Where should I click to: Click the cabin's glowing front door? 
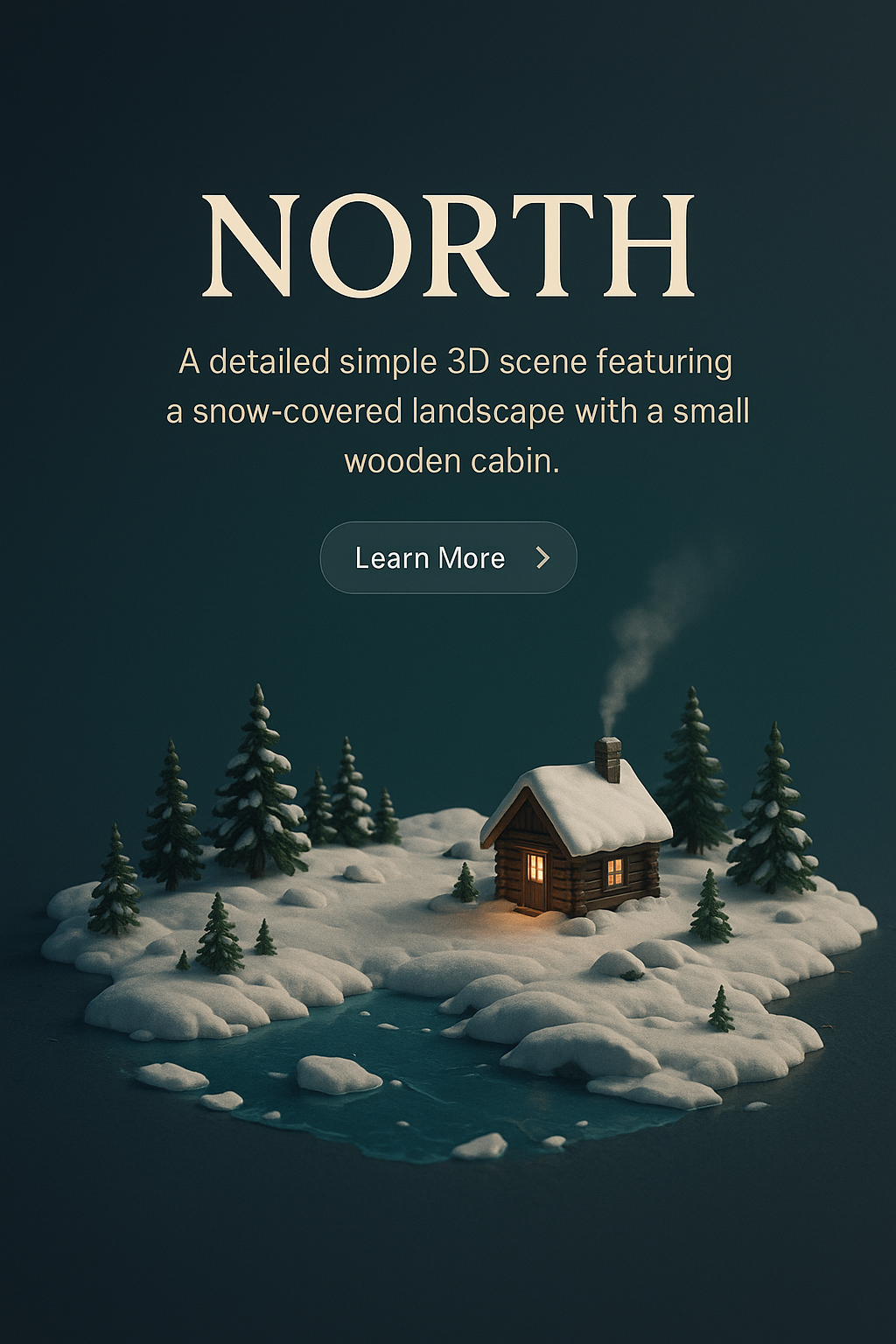pyautogui.click(x=535, y=880)
